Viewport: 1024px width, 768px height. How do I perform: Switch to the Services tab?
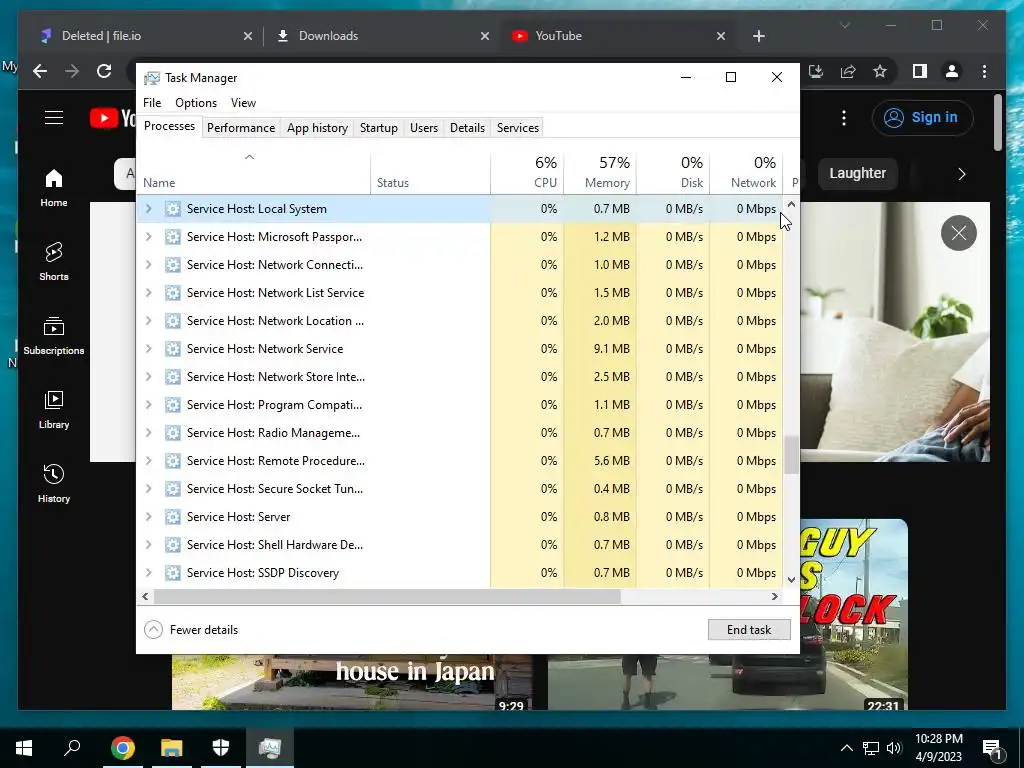(518, 128)
